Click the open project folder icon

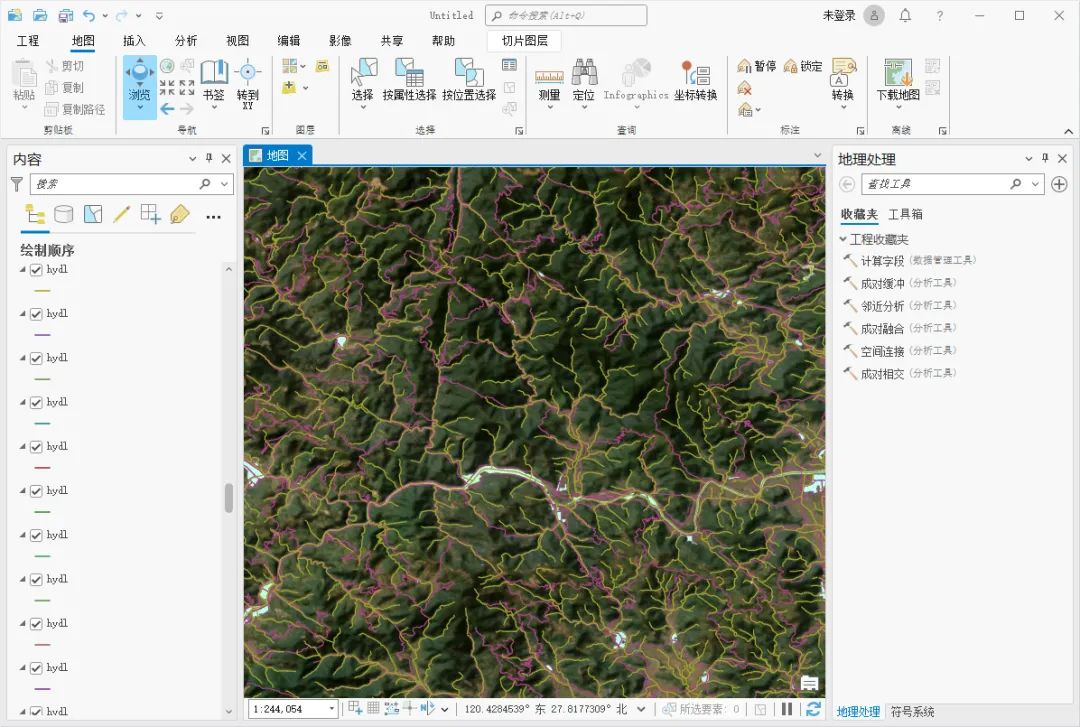click(x=40, y=15)
